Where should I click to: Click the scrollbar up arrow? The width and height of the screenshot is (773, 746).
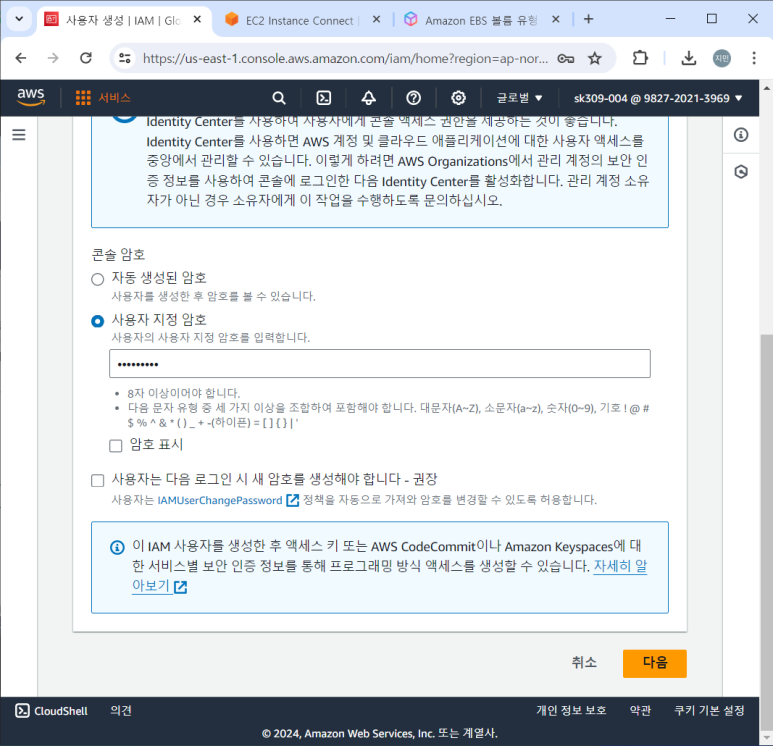[x=766, y=88]
